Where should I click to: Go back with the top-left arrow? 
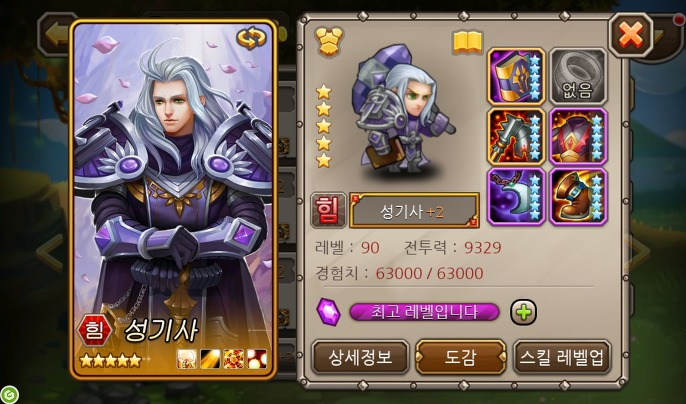tap(55, 35)
